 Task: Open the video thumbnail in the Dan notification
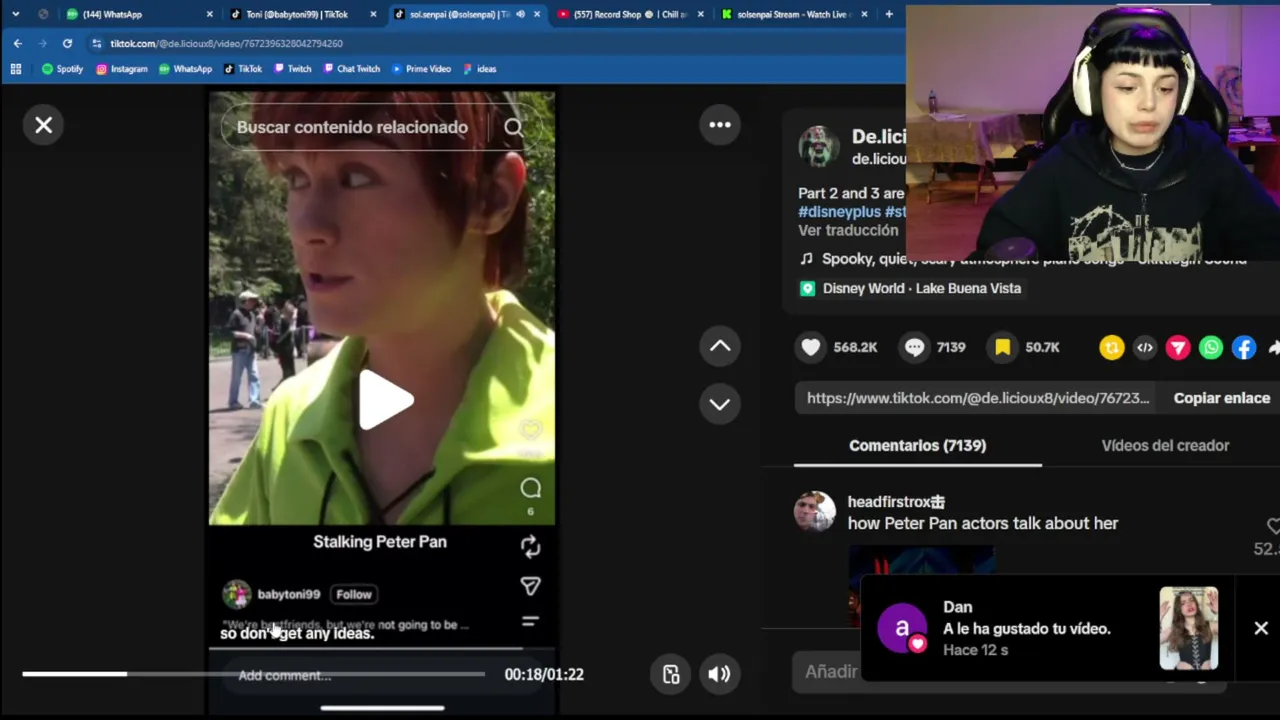click(x=1189, y=628)
